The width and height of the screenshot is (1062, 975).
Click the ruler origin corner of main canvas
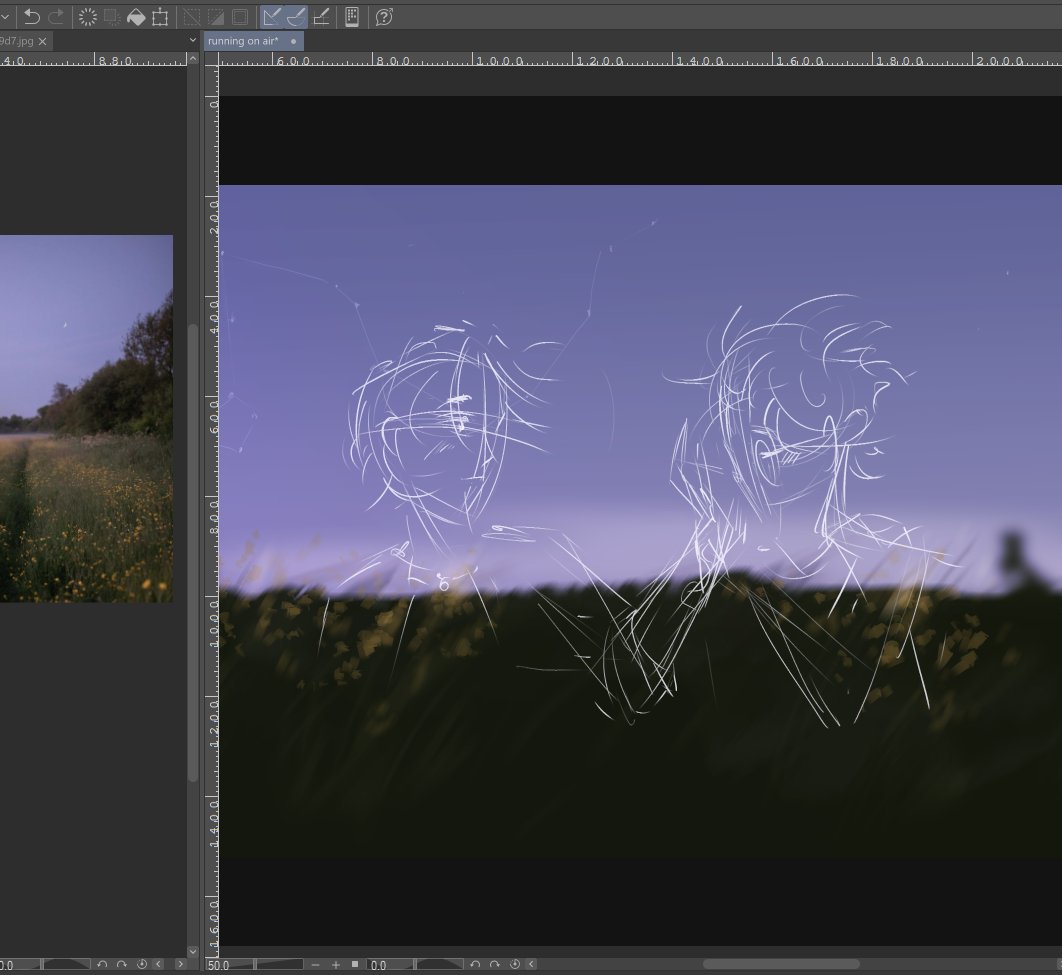[211, 60]
